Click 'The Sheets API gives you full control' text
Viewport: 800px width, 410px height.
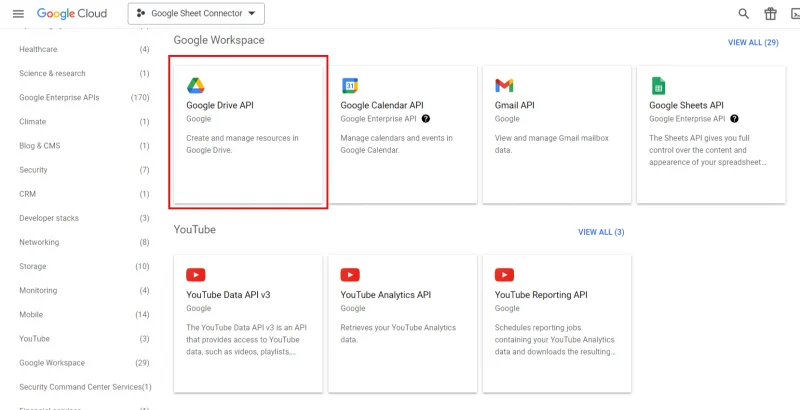pos(708,150)
